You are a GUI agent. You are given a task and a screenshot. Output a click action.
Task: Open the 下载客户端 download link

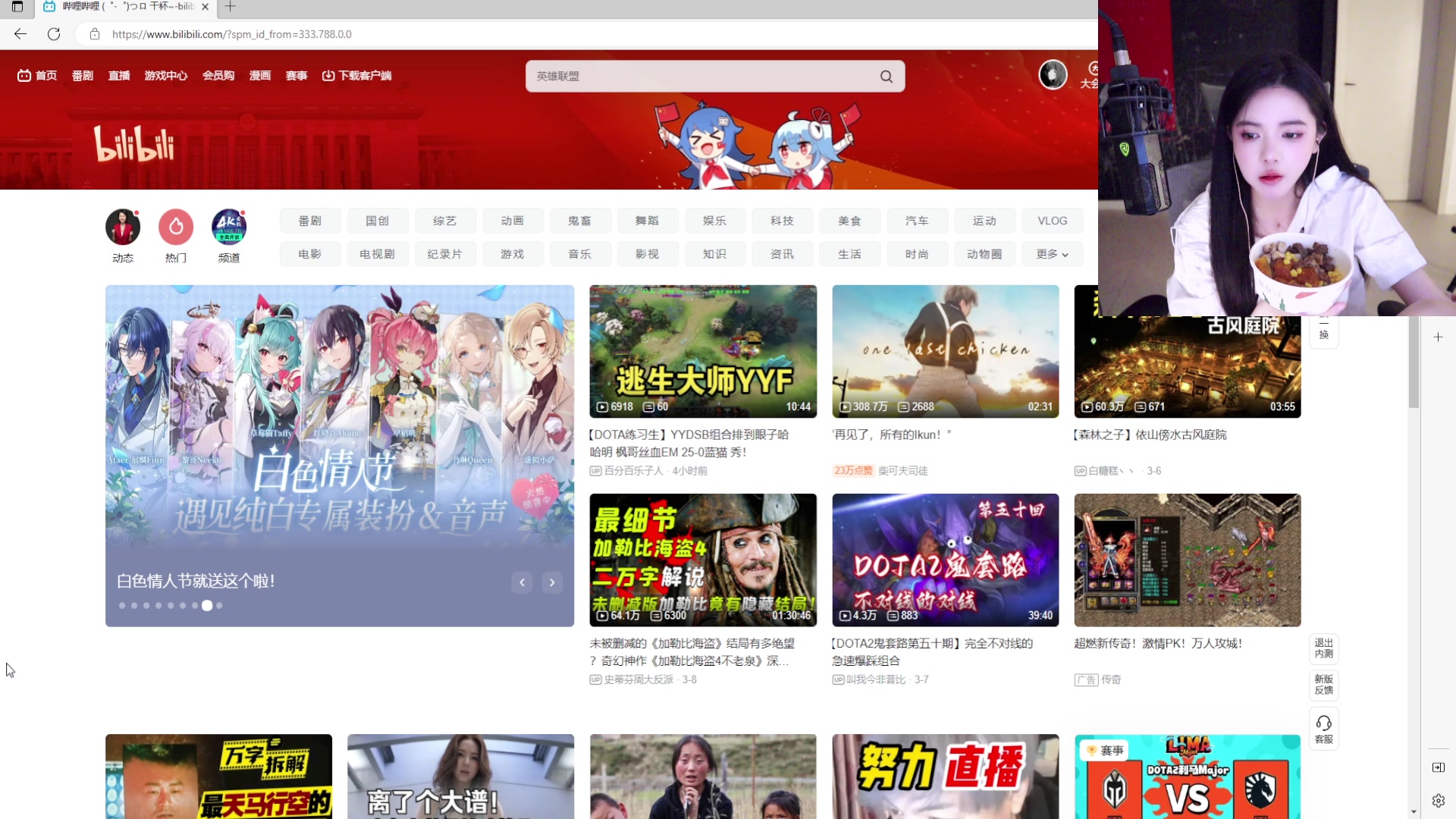[x=356, y=75]
